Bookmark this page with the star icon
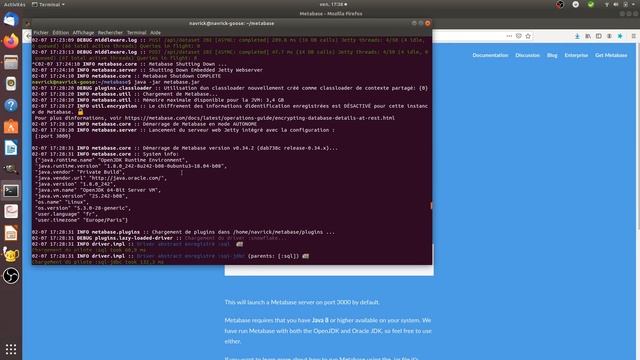Viewport: 640px width, 360px height. [x=528, y=36]
